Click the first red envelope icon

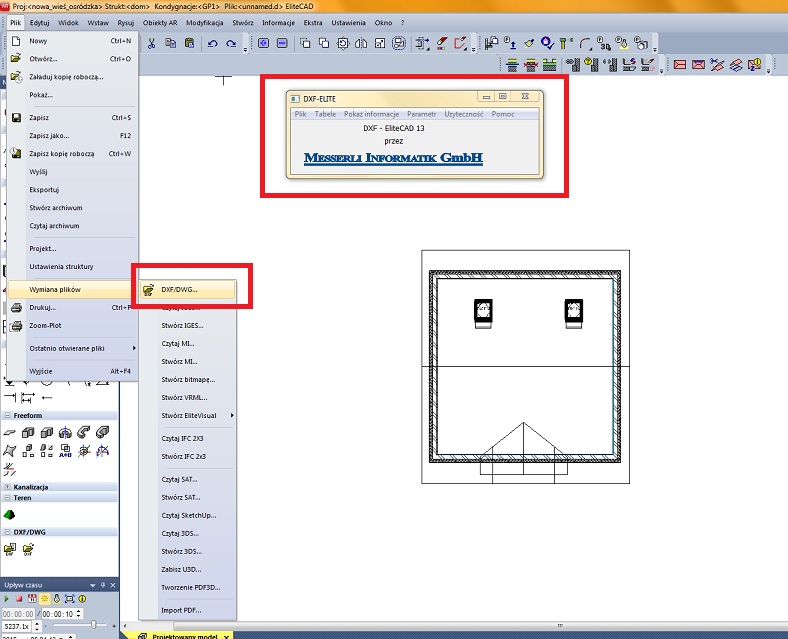tap(679, 64)
